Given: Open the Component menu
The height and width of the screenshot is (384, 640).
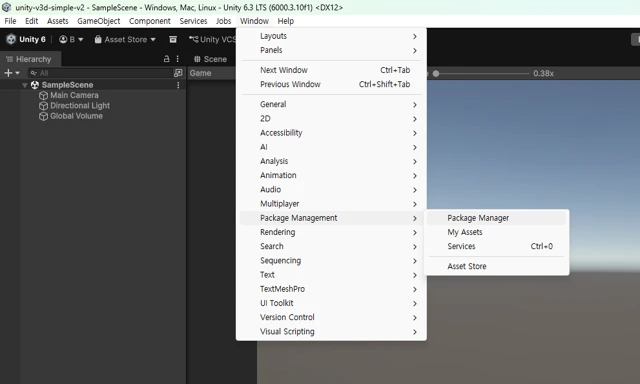Looking at the screenshot, I should pos(150,21).
